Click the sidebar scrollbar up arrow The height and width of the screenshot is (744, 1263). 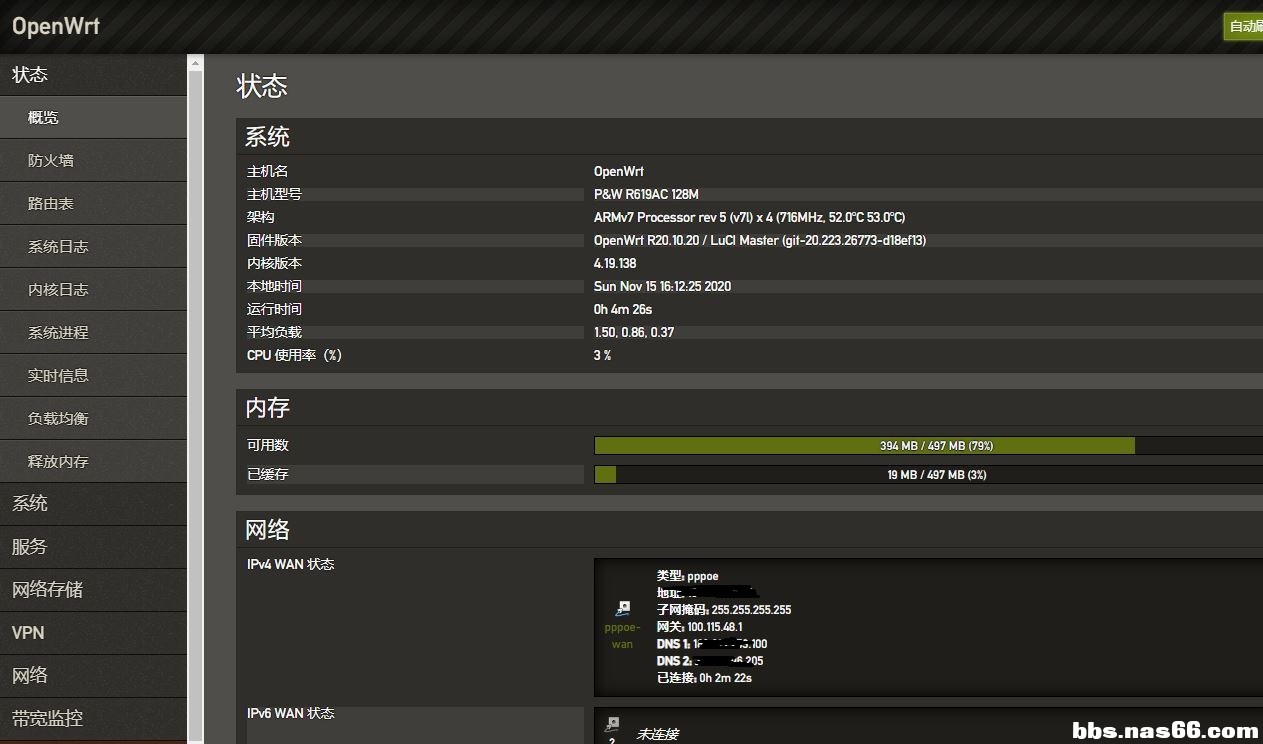point(195,64)
